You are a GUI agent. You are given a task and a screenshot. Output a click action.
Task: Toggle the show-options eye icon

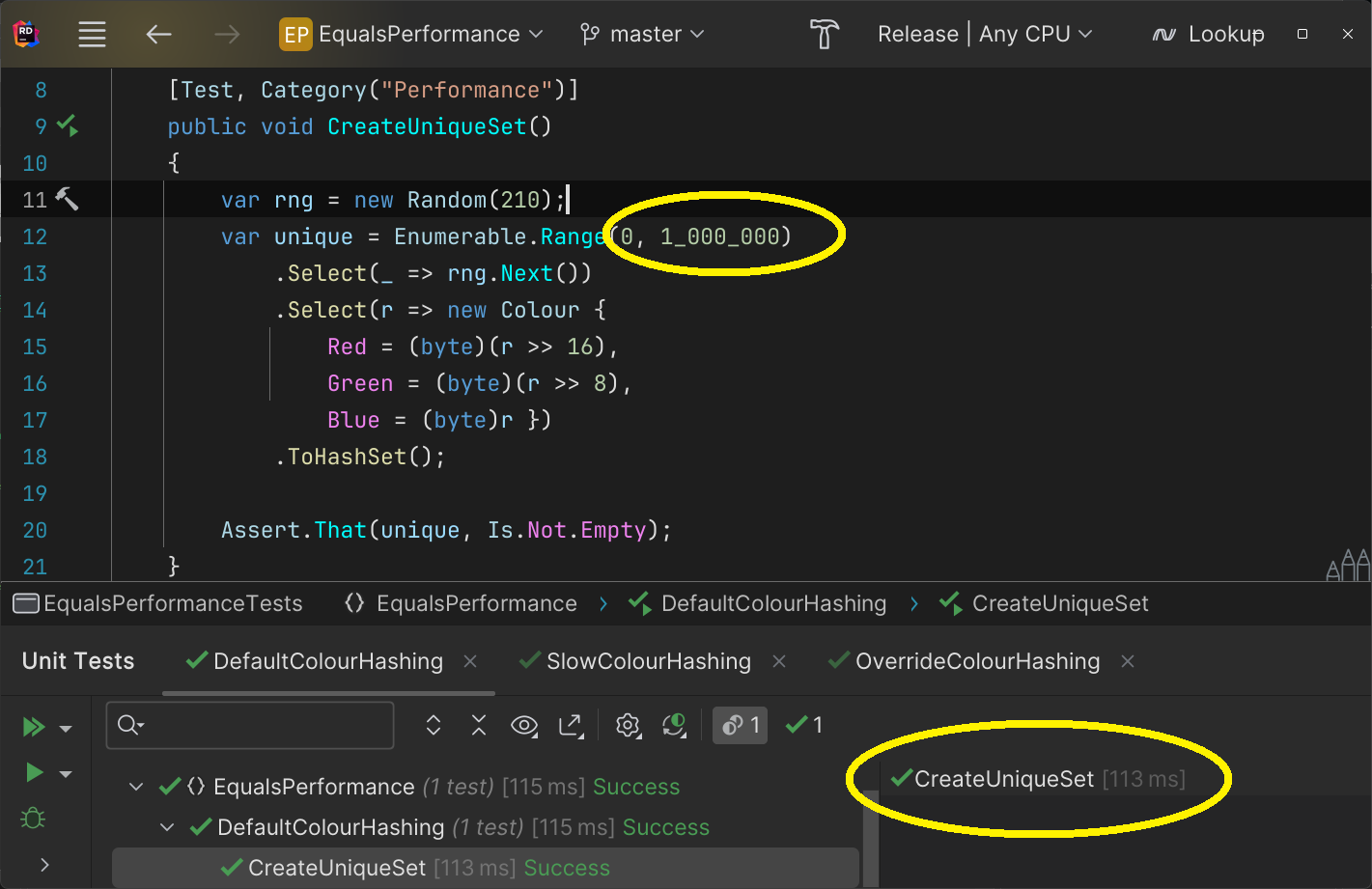524,725
